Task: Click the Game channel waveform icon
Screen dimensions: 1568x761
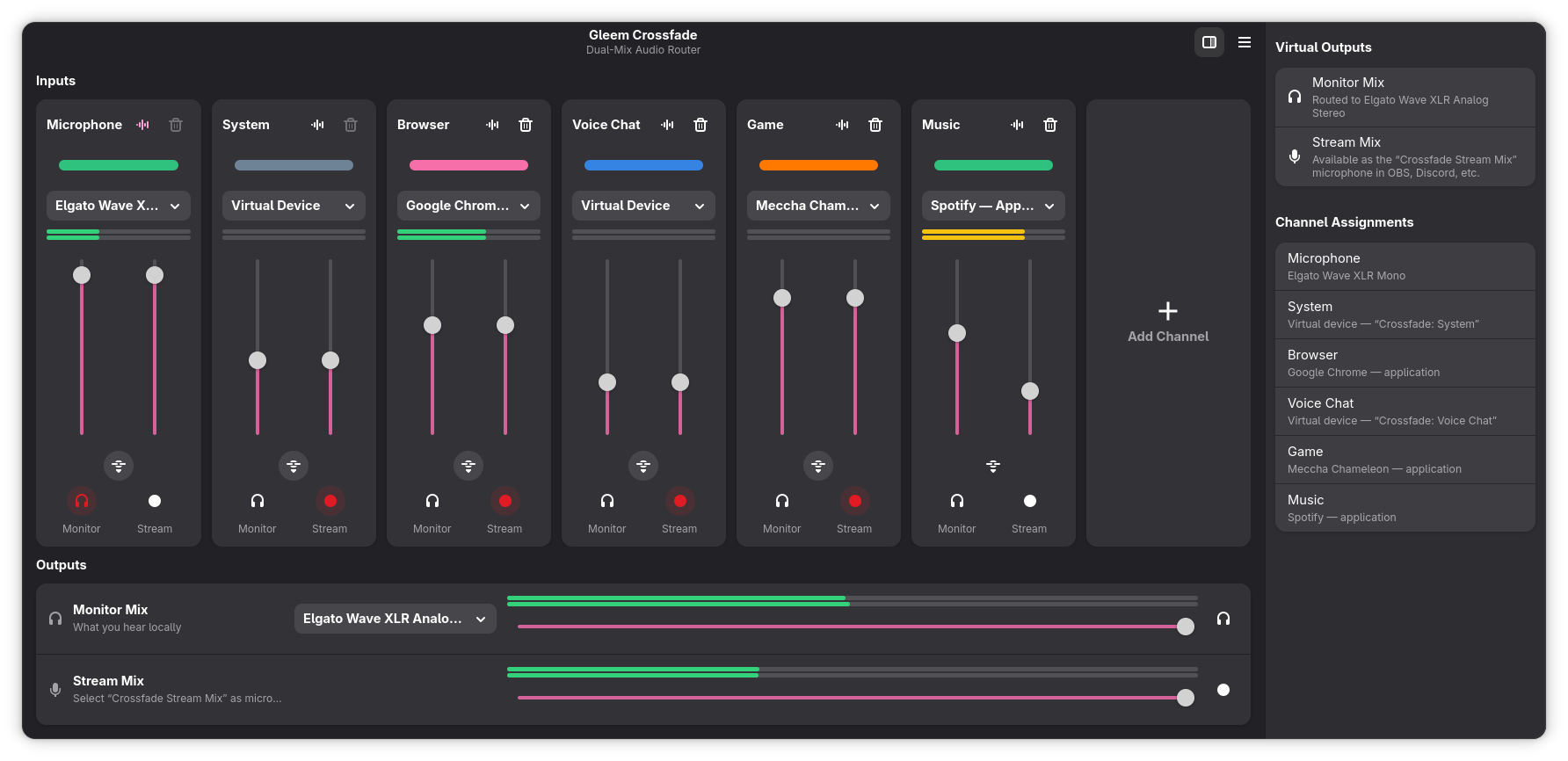Action: coord(843,125)
